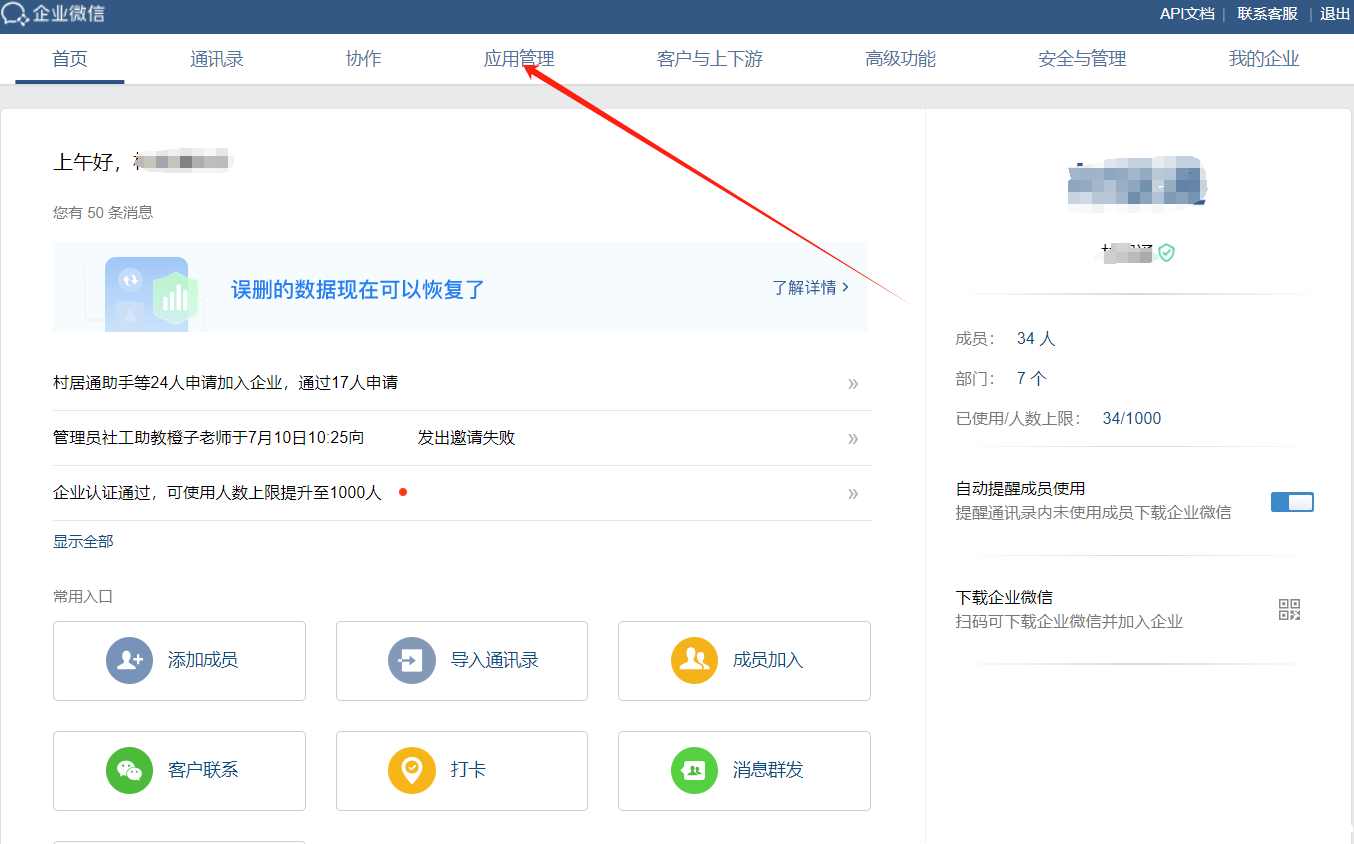1354x844 pixels.
Task: Toggle the 自动提醒成员使用 switch
Action: (x=1291, y=502)
